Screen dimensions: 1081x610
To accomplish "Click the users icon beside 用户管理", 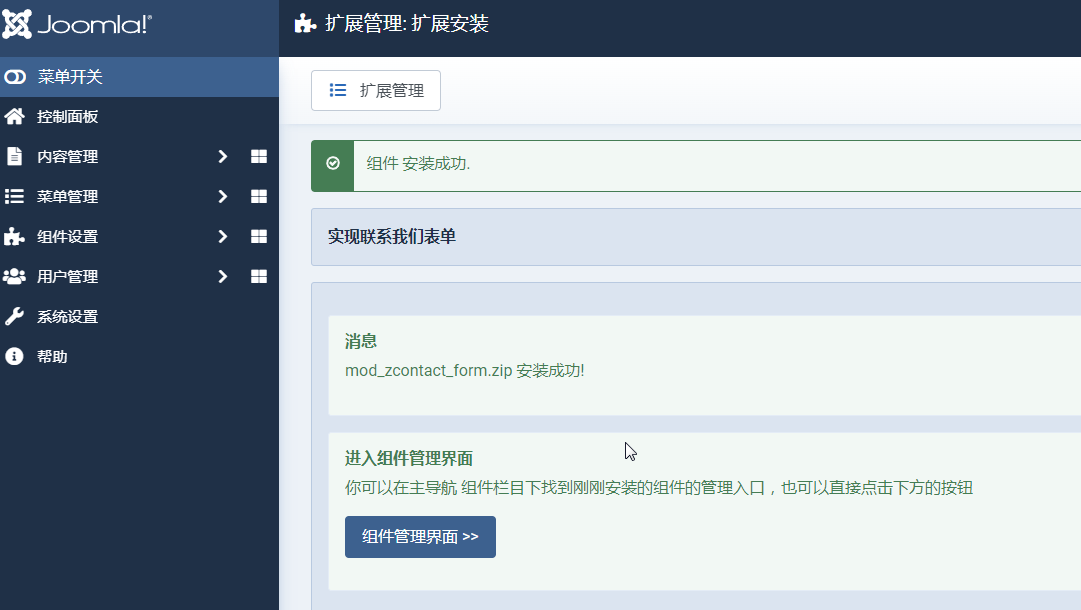I will pos(14,276).
